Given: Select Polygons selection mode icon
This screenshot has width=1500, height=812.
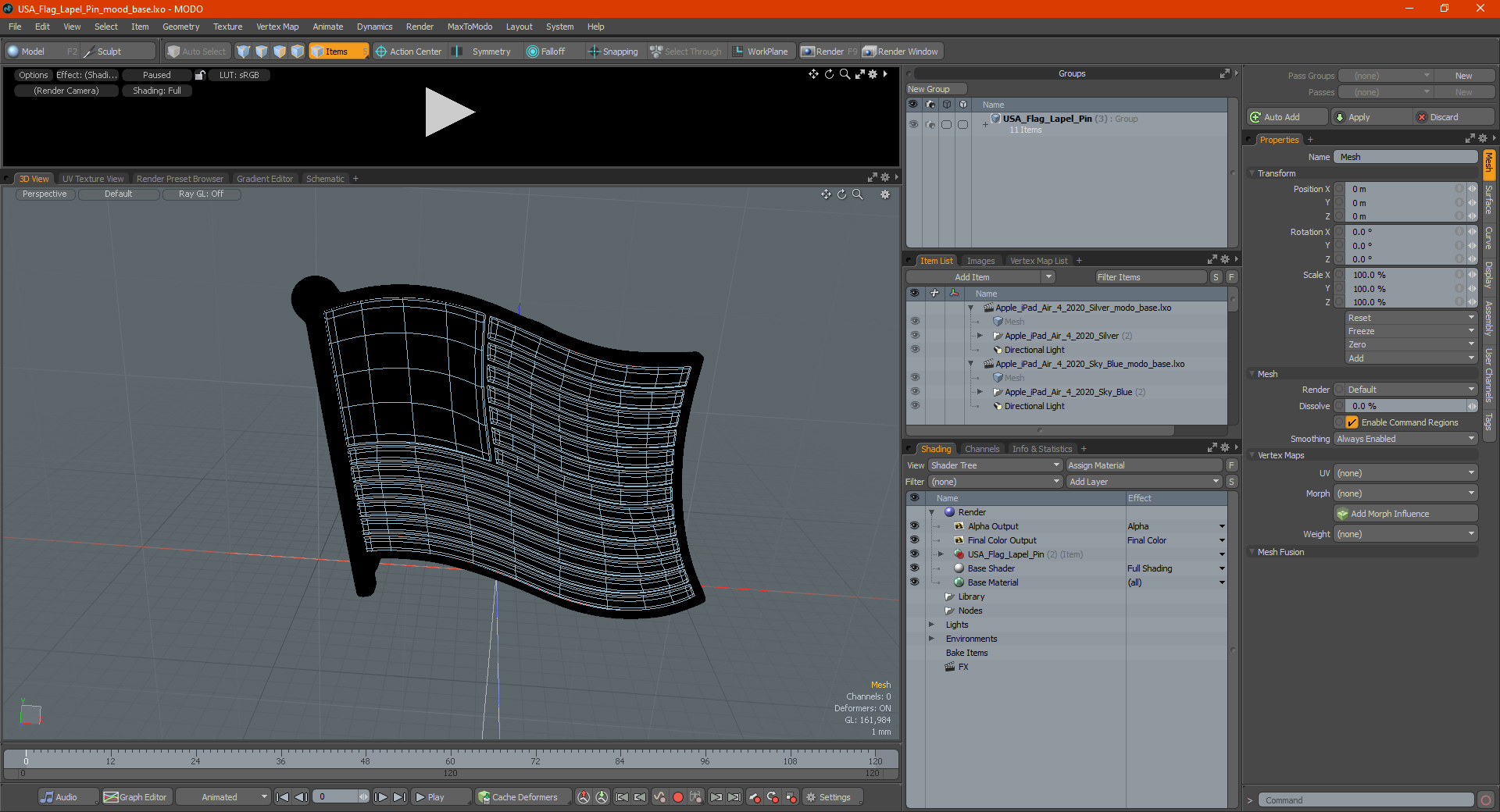Looking at the screenshot, I should (280, 52).
